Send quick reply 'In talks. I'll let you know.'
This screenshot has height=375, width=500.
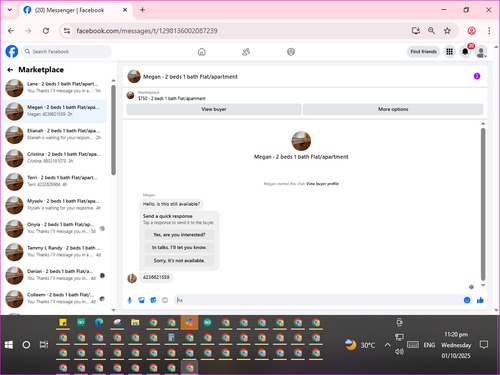(179, 247)
